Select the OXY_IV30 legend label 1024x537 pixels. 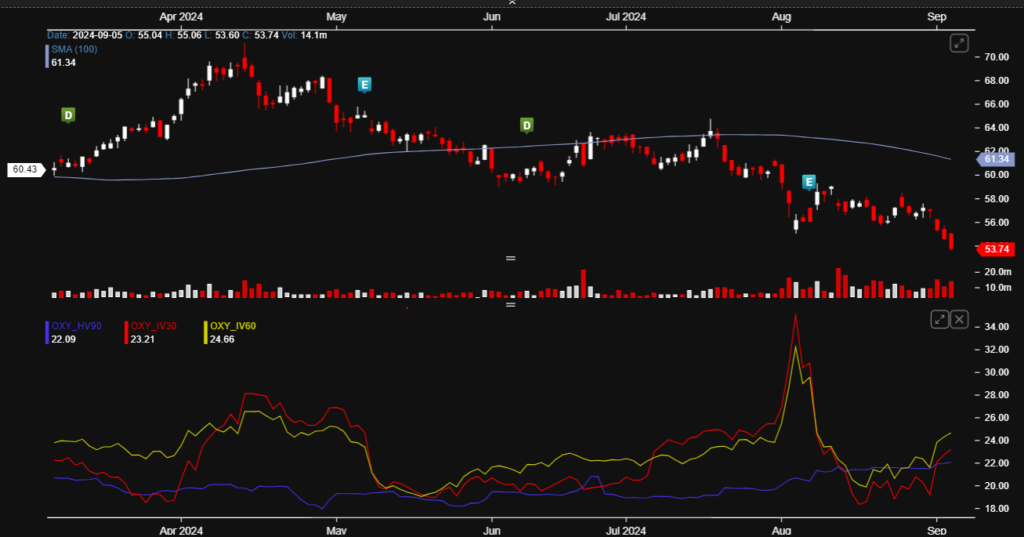coord(153,326)
